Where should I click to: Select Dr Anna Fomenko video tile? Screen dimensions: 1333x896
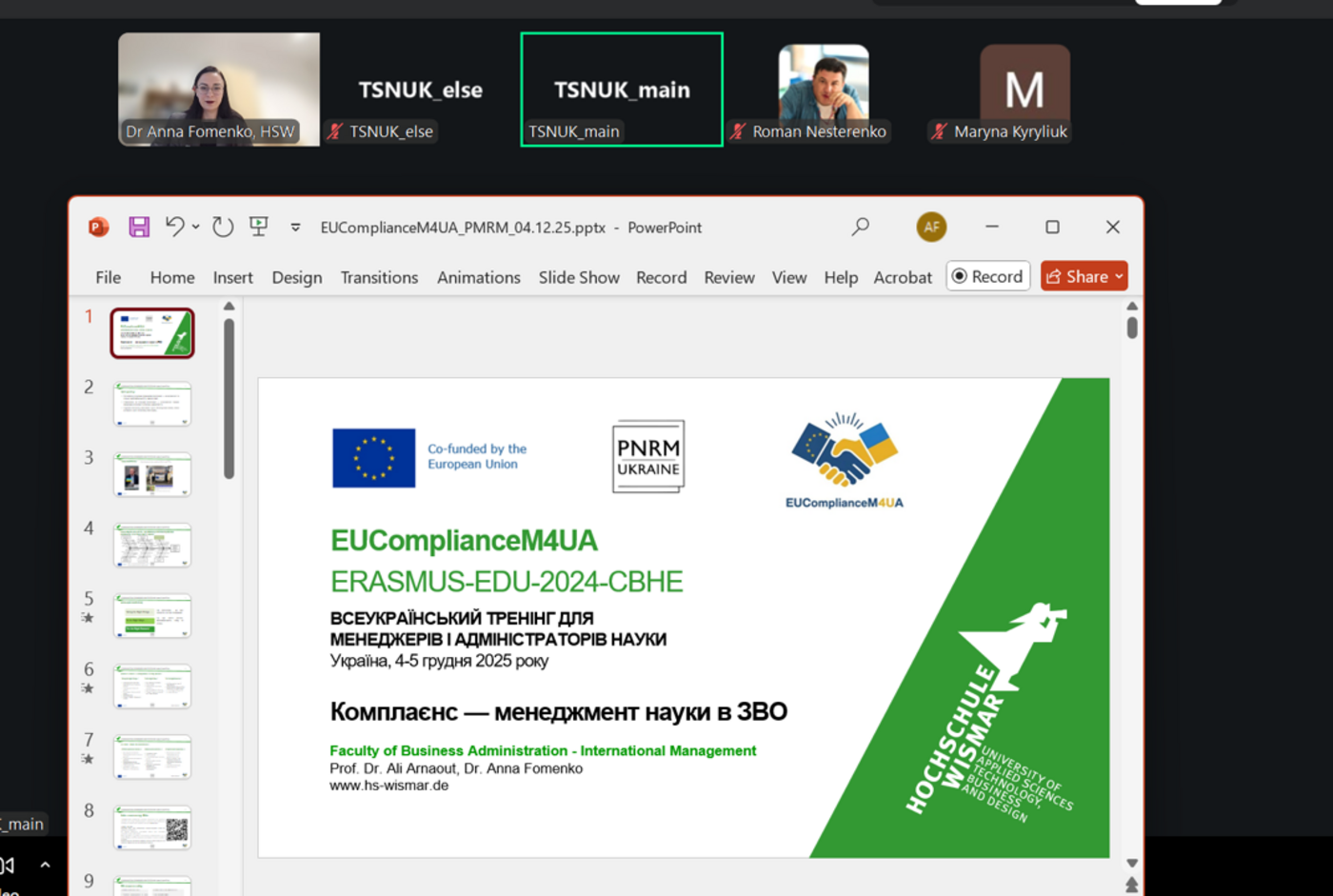coord(218,89)
